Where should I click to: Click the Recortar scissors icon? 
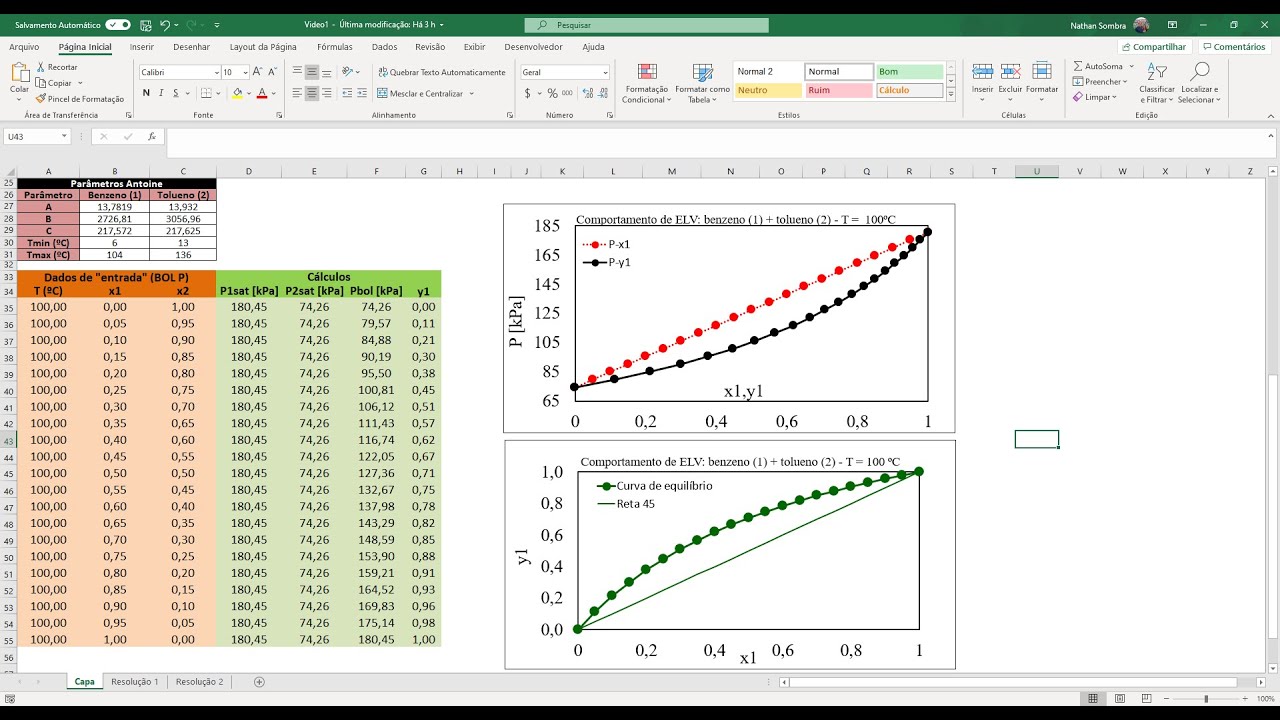pyautogui.click(x=41, y=67)
